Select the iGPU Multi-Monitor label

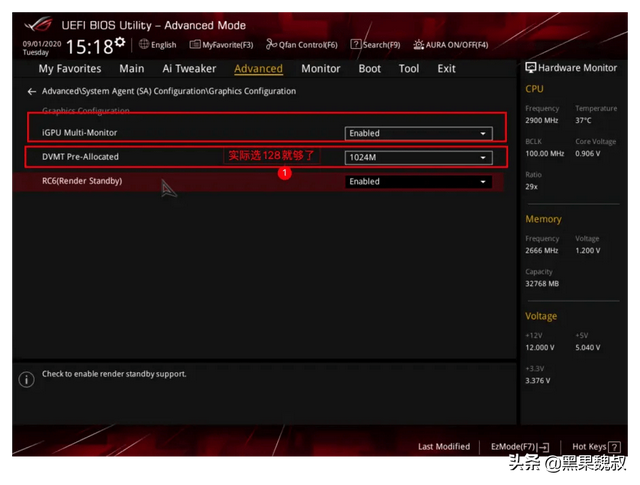pos(79,133)
